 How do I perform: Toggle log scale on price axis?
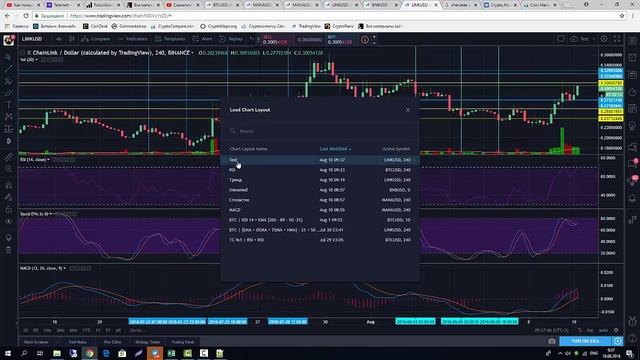(589, 330)
